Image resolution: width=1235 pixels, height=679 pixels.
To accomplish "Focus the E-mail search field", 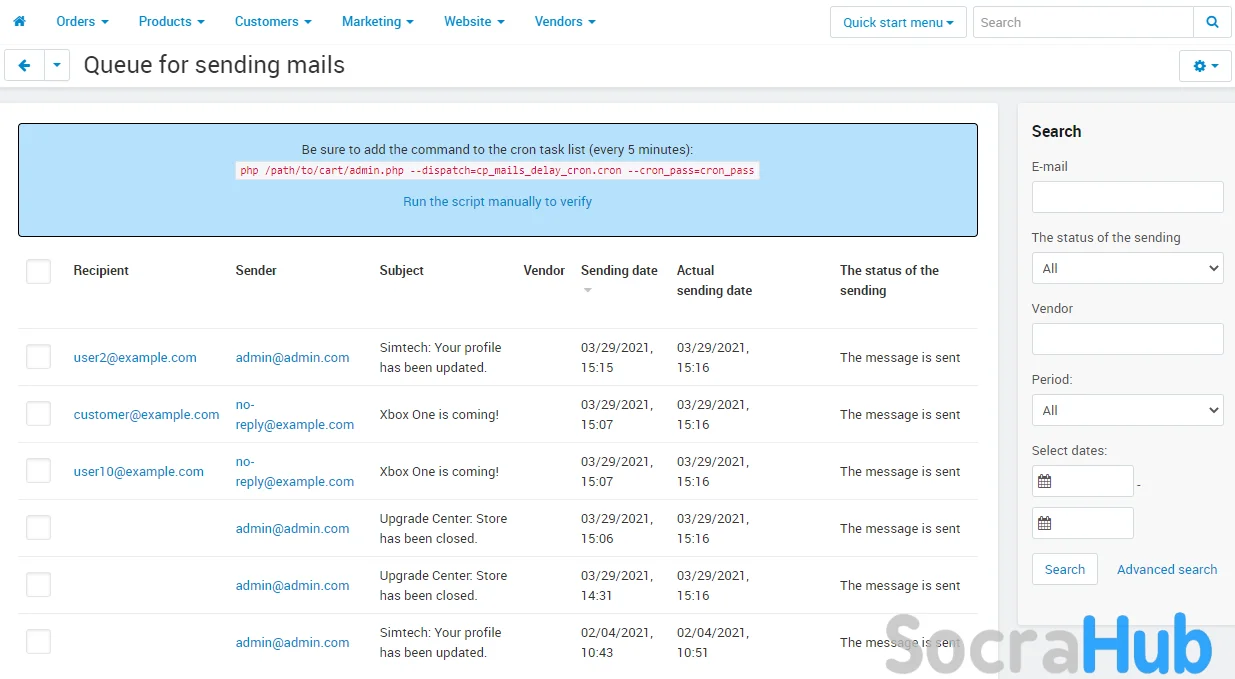I will point(1127,197).
